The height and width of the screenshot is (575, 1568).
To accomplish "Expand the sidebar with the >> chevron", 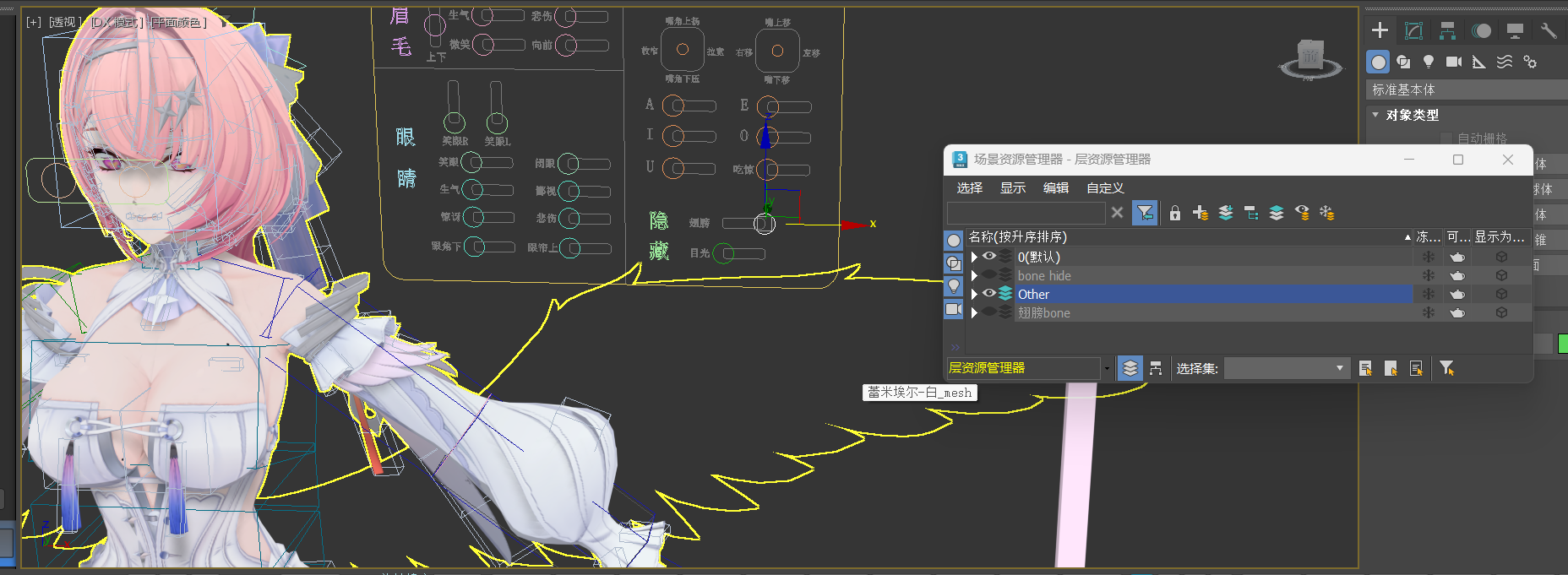I will point(955,346).
